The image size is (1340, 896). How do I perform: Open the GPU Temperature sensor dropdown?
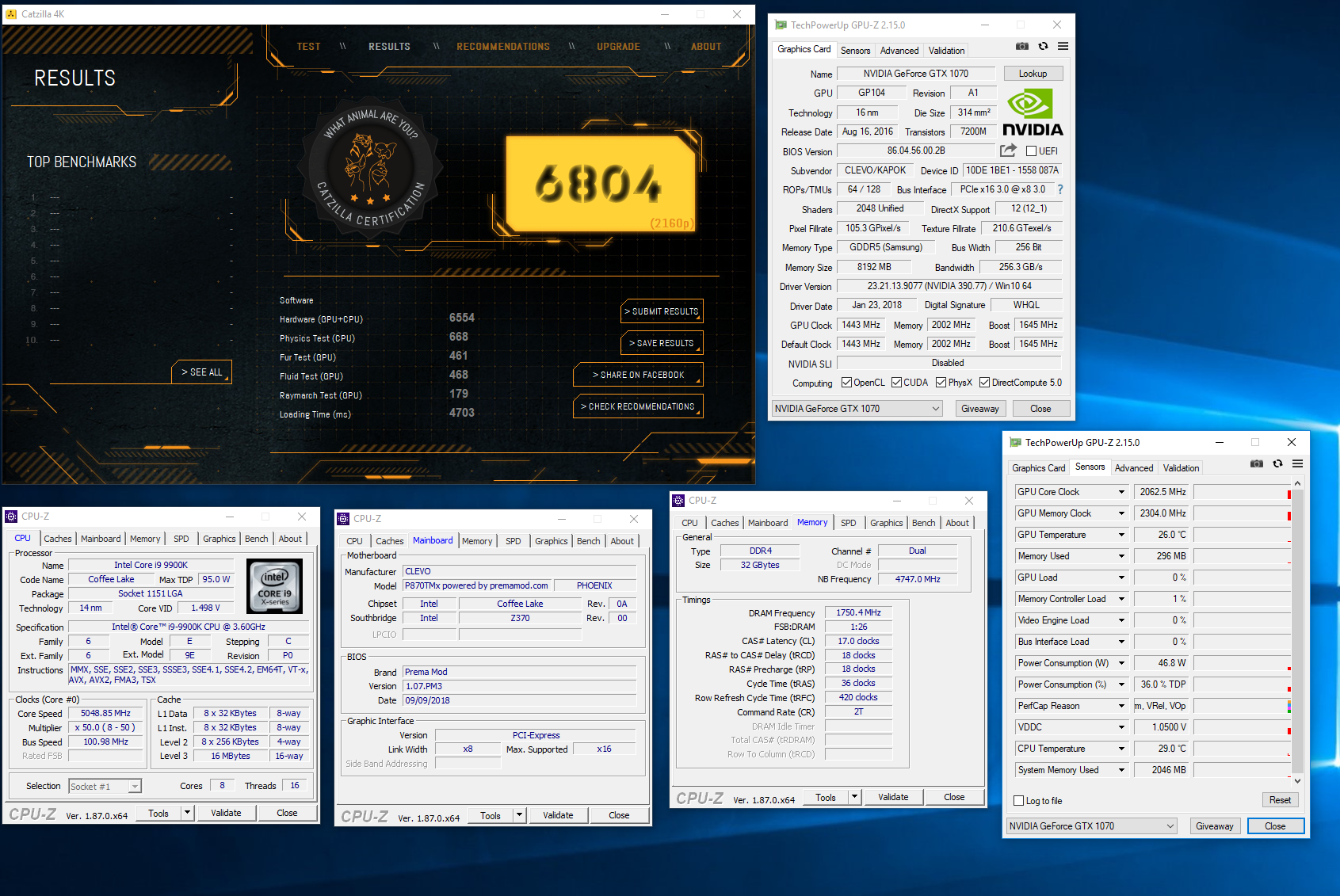[x=1121, y=535]
